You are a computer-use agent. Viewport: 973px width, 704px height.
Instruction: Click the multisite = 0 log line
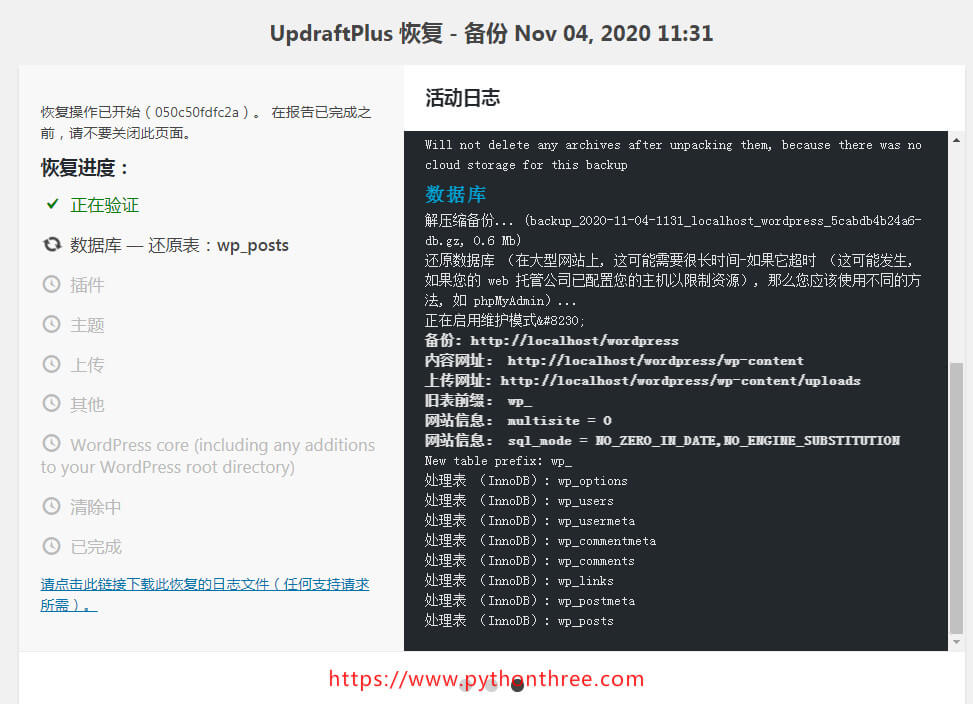(x=518, y=421)
